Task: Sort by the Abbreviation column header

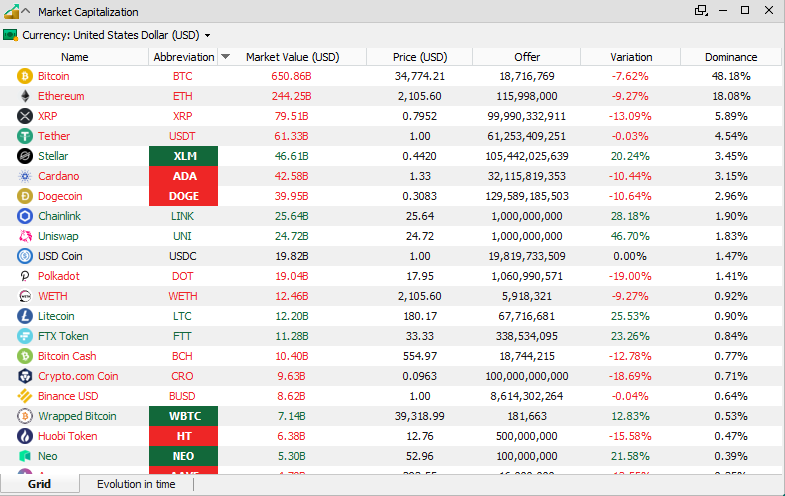Action: point(184,57)
